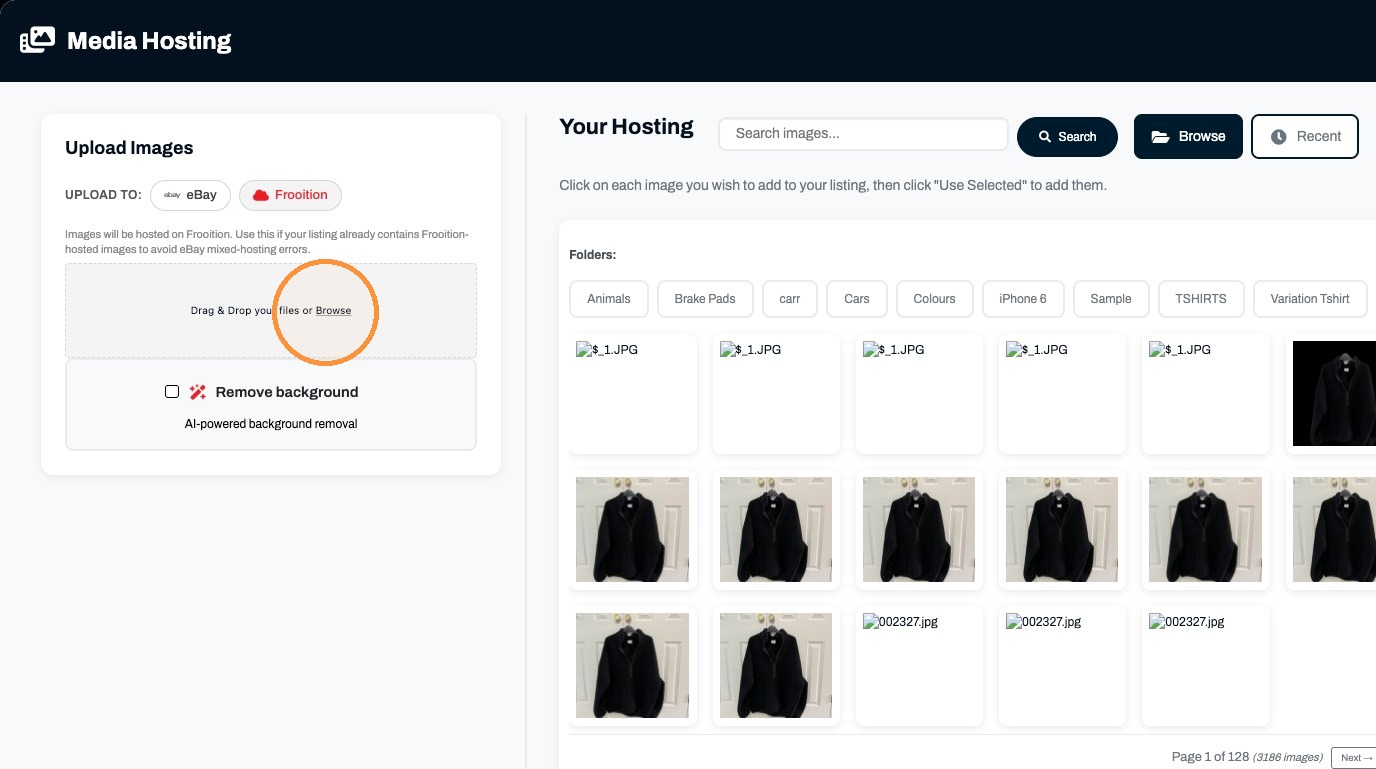This screenshot has width=1376, height=769.
Task: Select the first 002327.jpg image tile
Action: [919, 666]
